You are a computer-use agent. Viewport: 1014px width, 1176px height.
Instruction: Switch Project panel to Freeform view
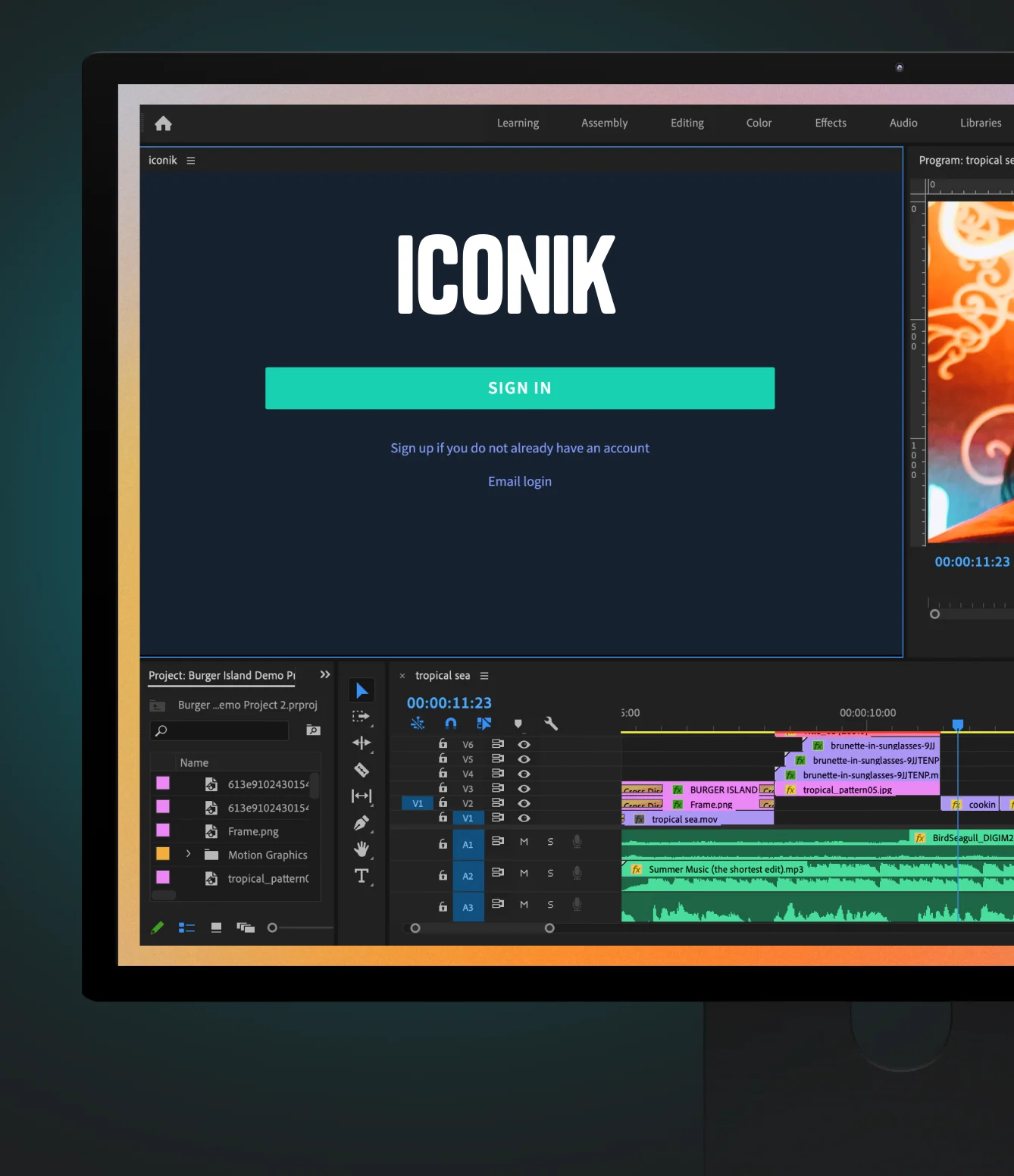click(246, 927)
